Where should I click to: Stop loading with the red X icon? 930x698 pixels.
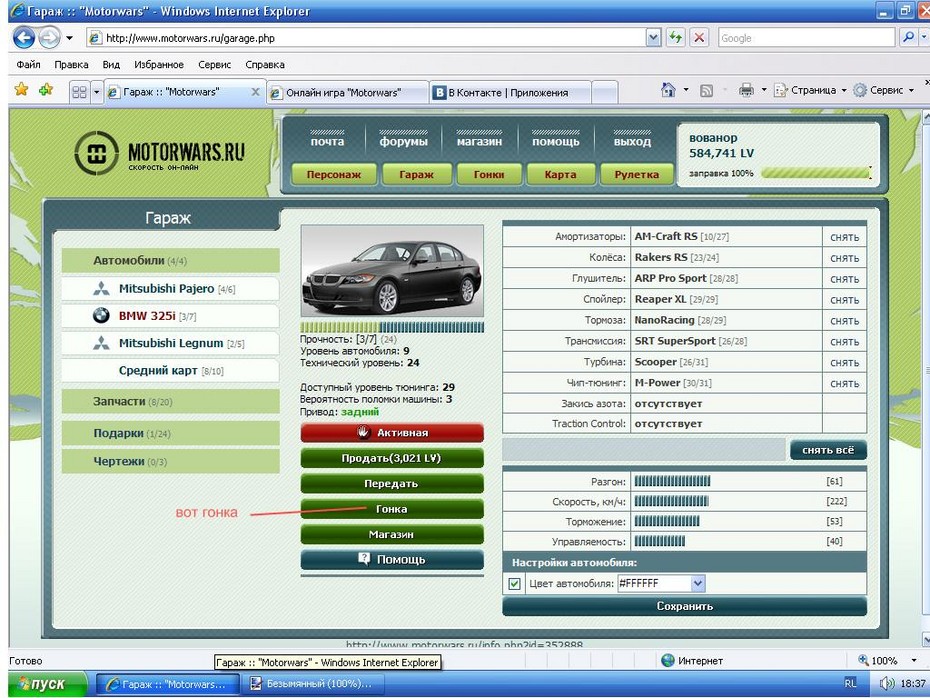coord(699,38)
